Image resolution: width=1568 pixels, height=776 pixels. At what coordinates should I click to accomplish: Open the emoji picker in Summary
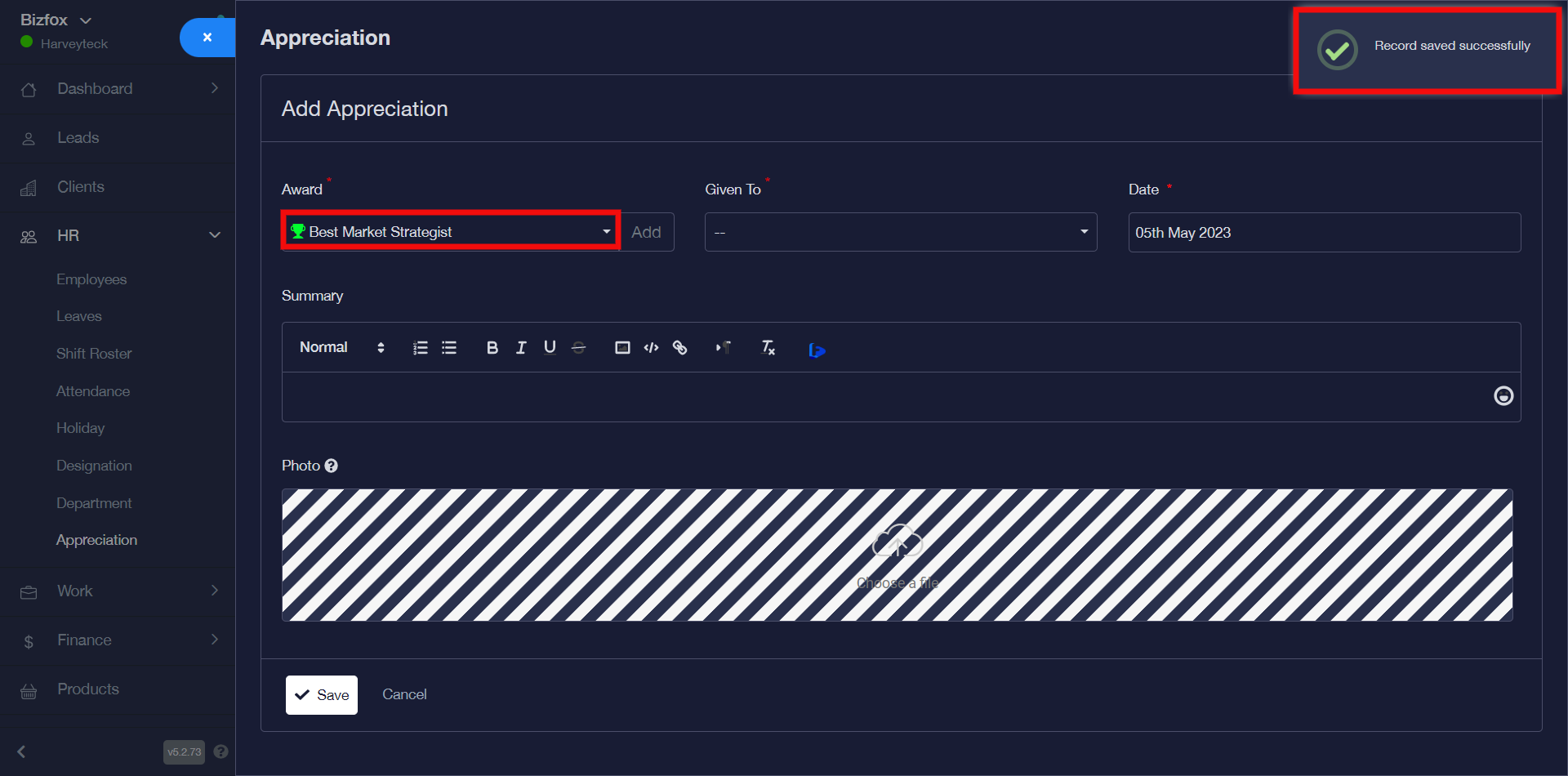[1503, 396]
